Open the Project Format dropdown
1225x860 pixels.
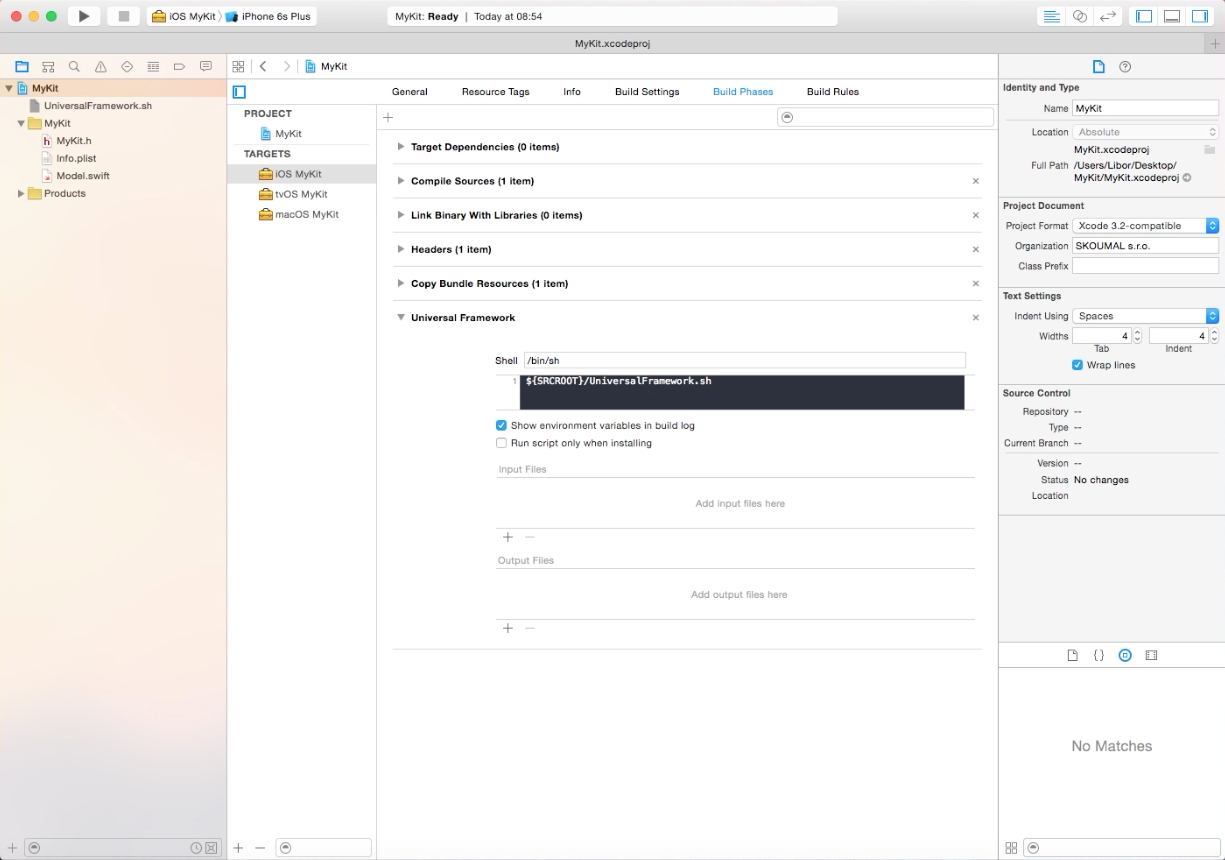(1146, 226)
